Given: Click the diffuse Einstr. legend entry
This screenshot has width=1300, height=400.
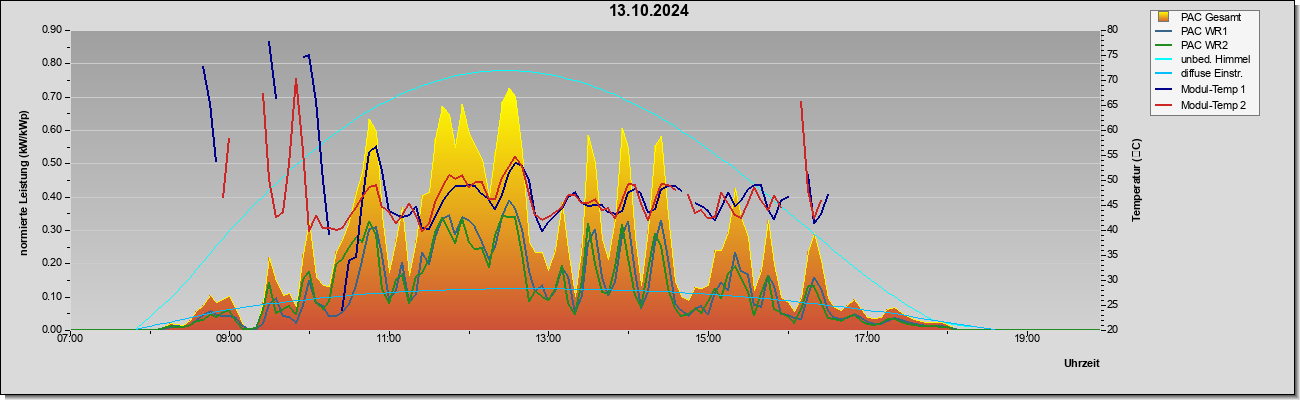Looking at the screenshot, I should [1211, 75].
